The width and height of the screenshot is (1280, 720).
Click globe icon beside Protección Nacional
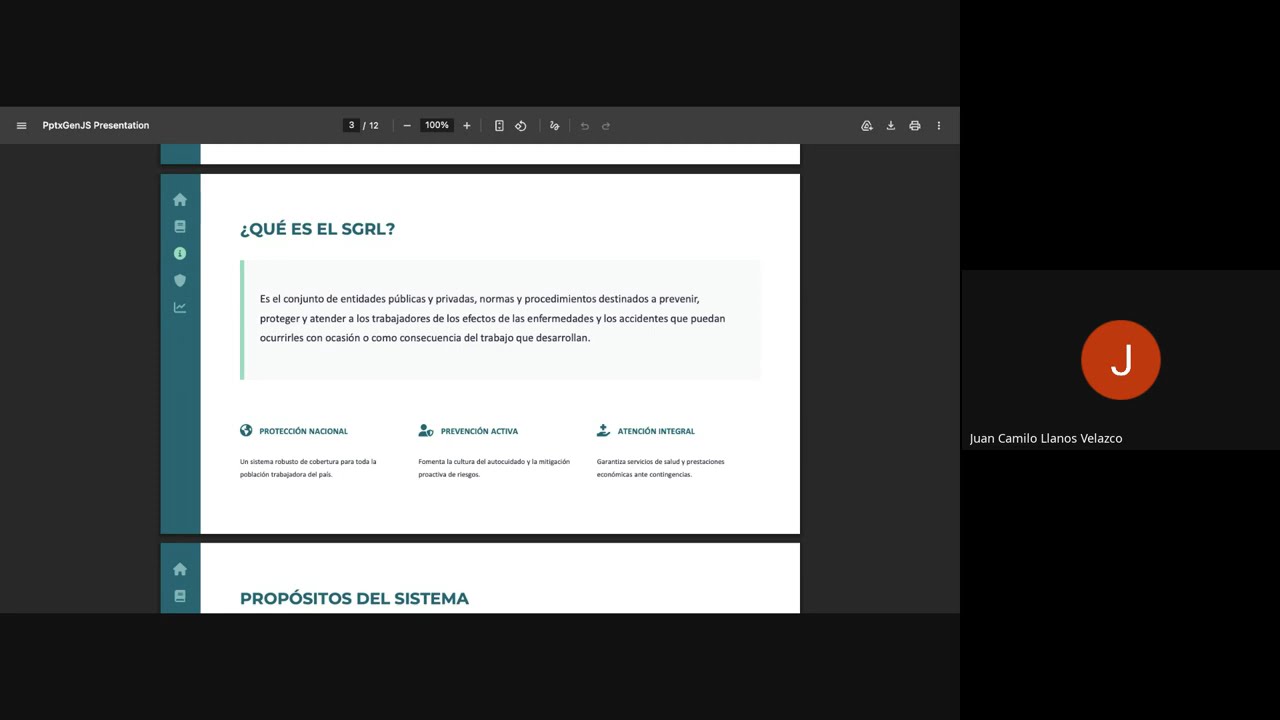pos(246,431)
